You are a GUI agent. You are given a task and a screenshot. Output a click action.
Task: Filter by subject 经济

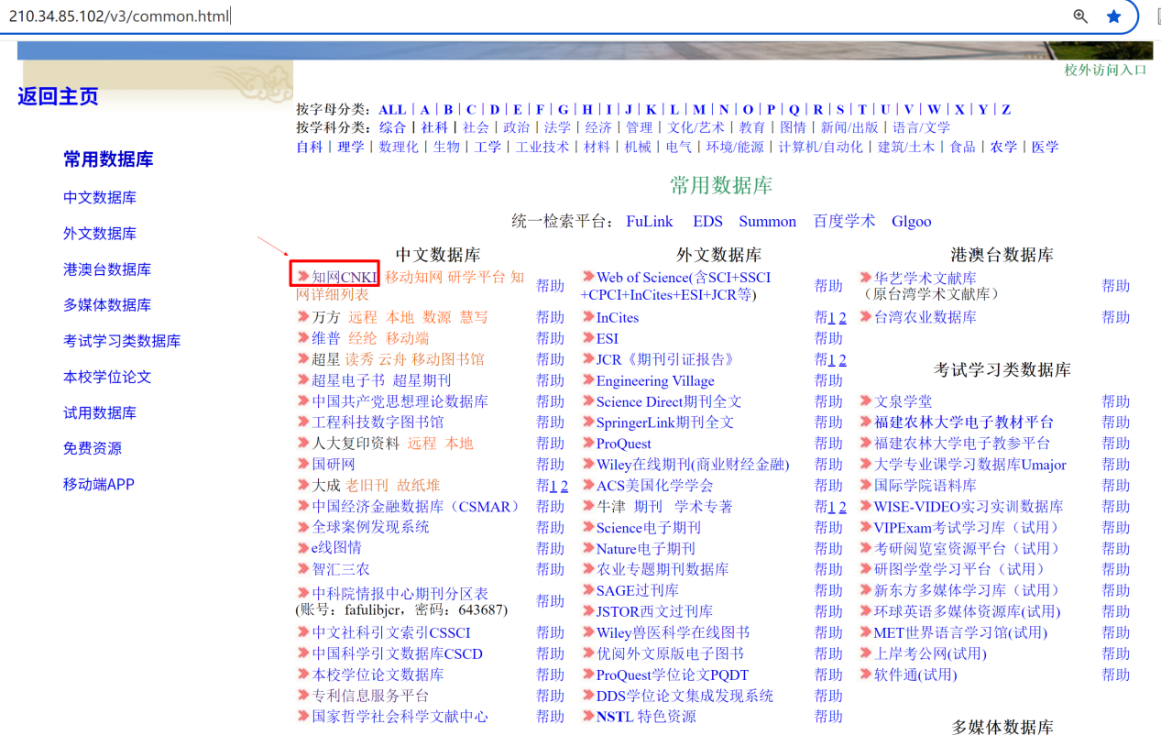pos(598,128)
